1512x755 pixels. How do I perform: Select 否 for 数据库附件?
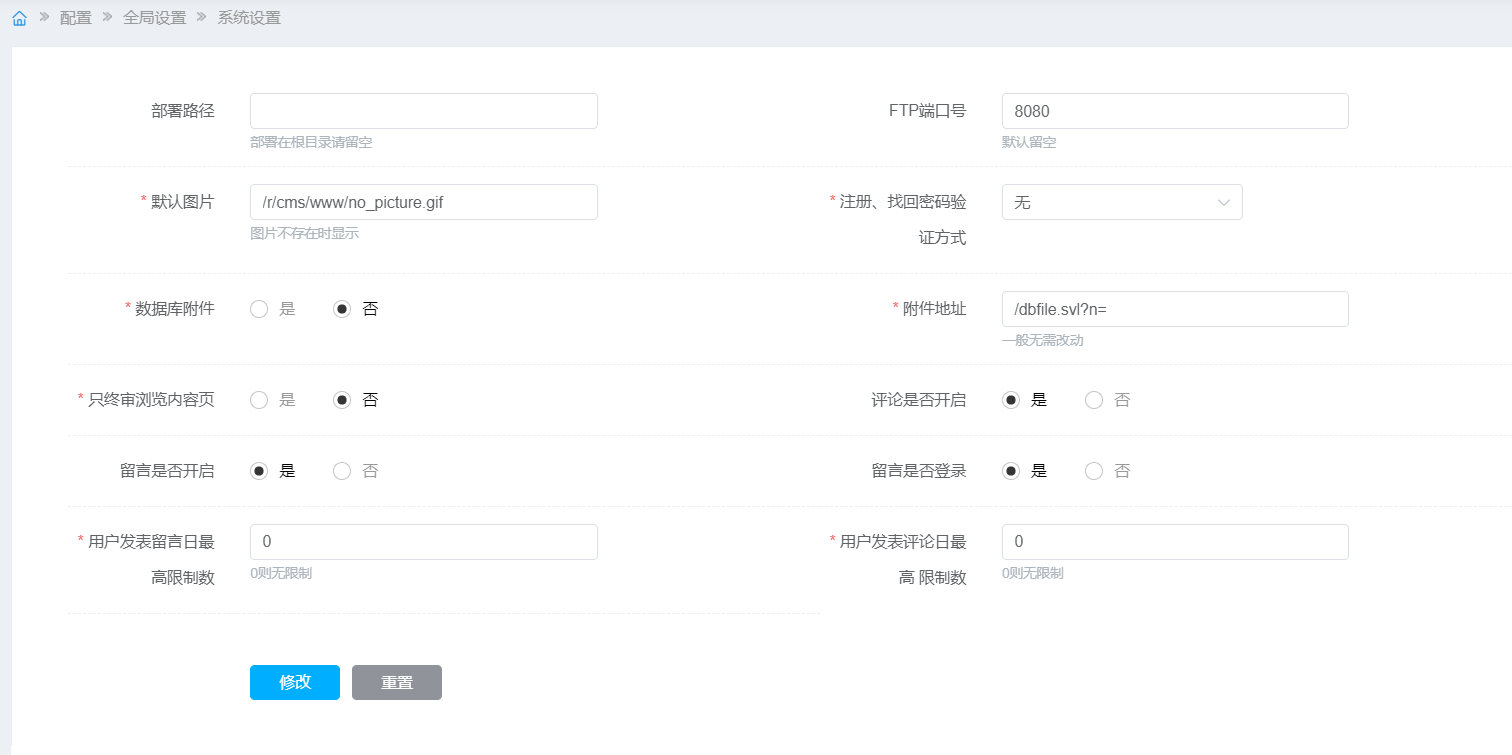pos(342,309)
